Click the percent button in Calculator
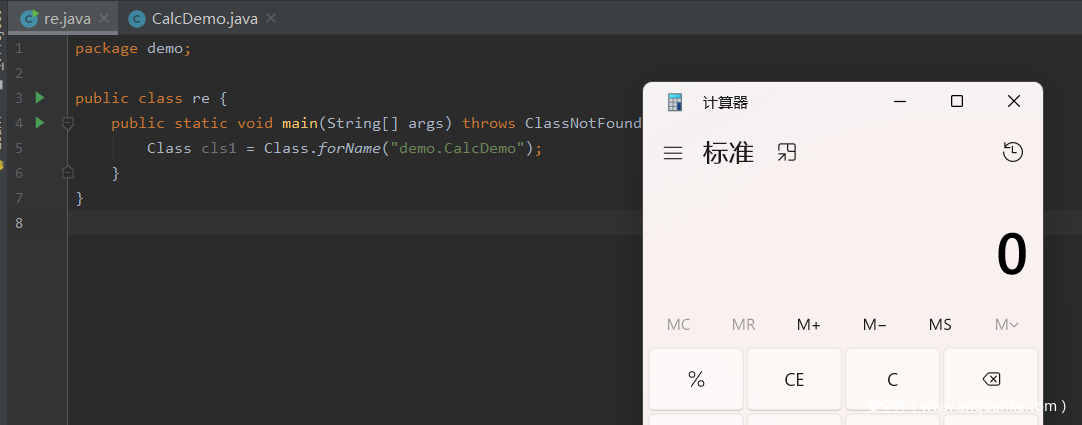The image size is (1082, 425). 696,379
